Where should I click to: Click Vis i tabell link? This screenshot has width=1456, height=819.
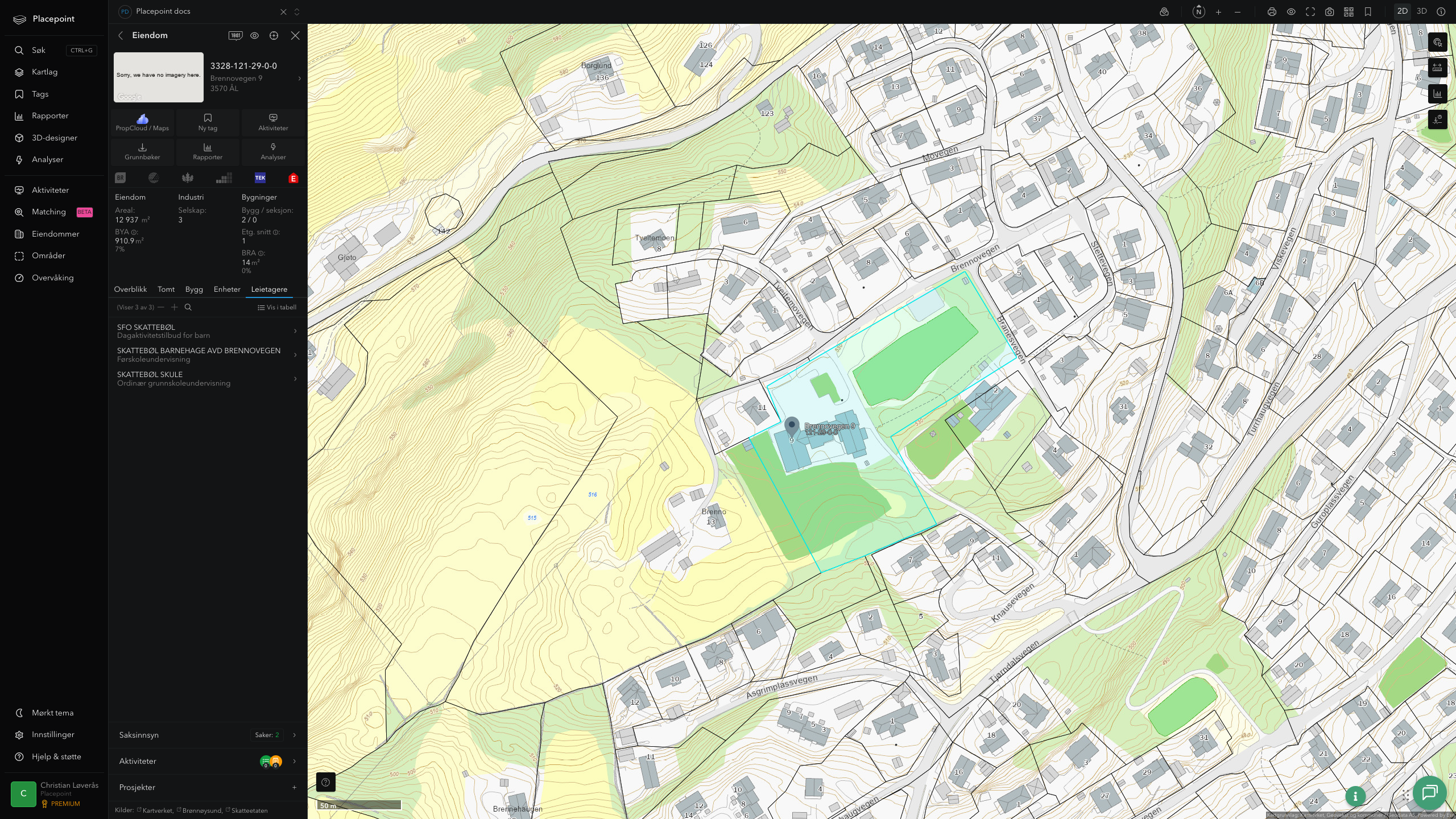point(277,307)
